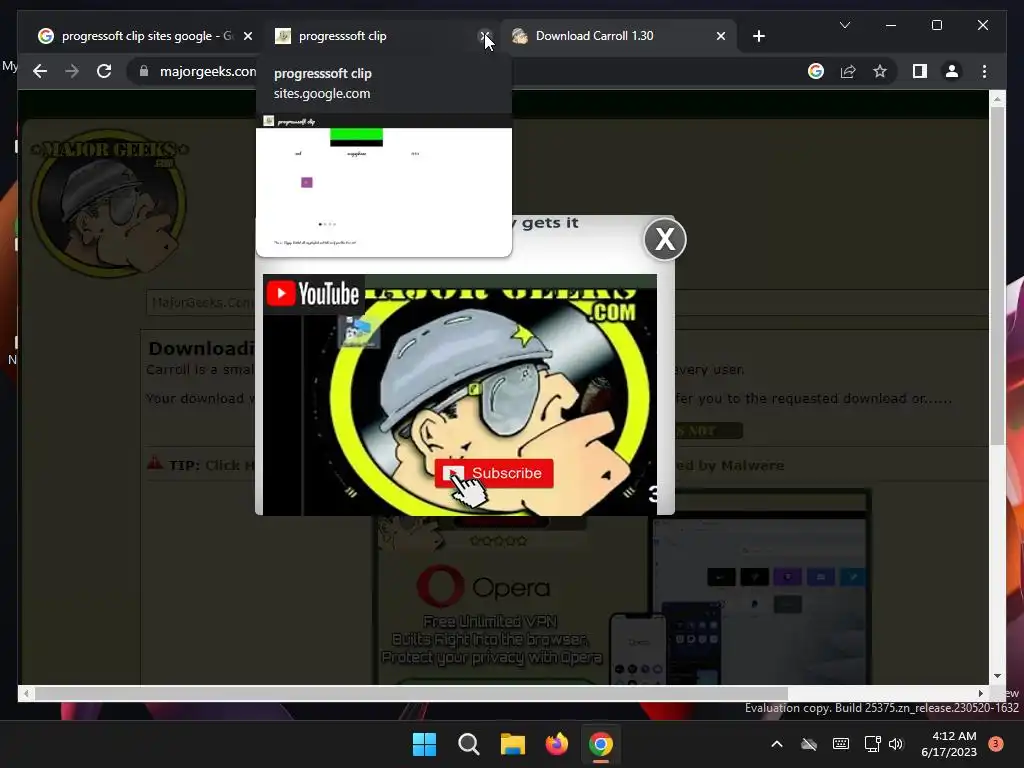Viewport: 1024px width, 768px height.
Task: Open the notification badge showing 3
Action: [996, 744]
